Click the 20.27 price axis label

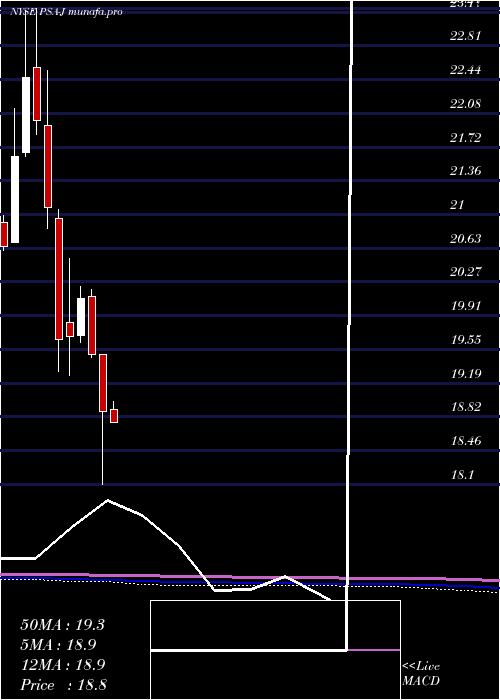[466, 272]
